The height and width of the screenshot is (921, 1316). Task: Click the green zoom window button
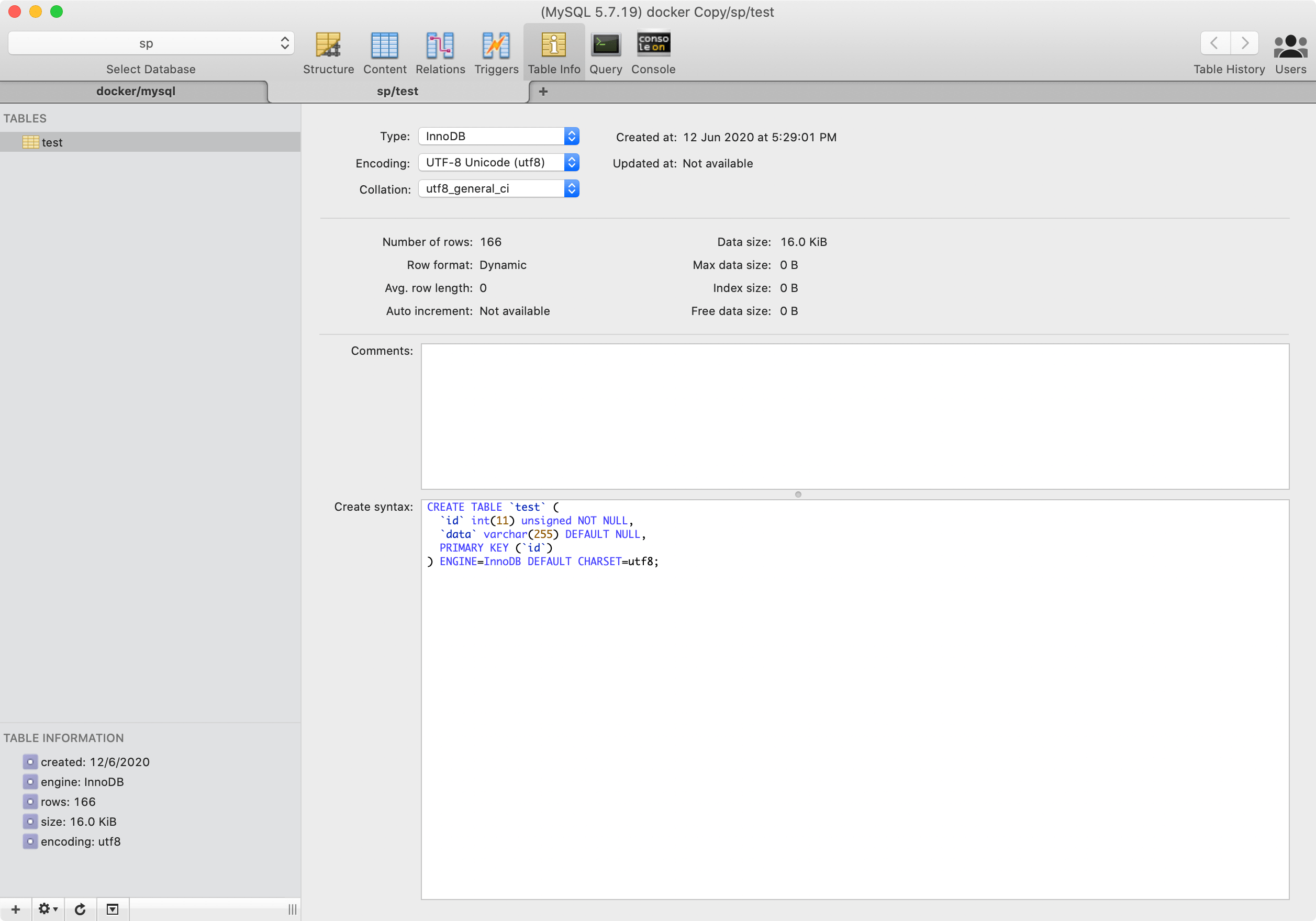pos(56,12)
